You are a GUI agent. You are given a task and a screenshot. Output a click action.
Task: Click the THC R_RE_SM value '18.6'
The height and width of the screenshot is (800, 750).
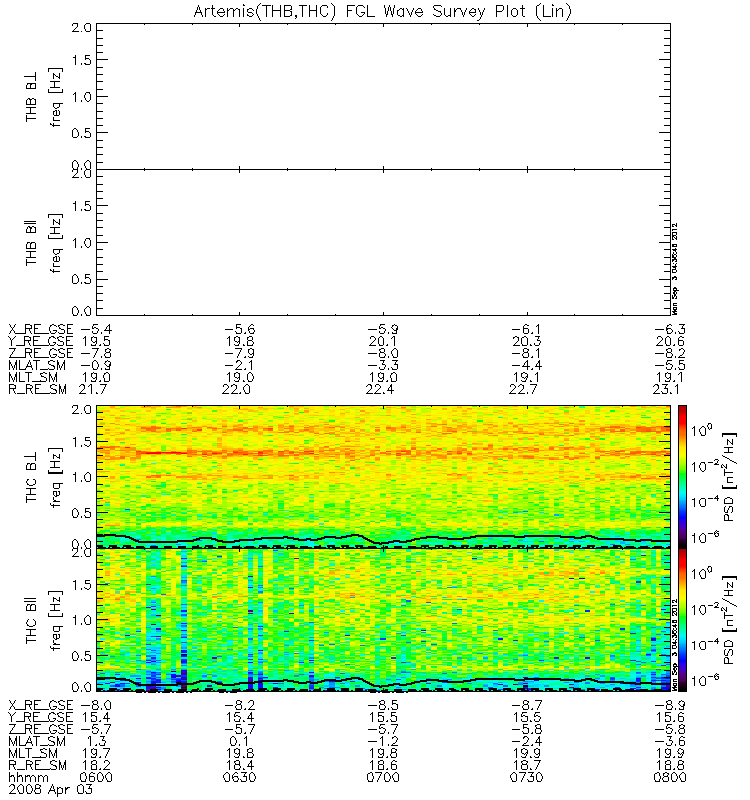point(383,765)
